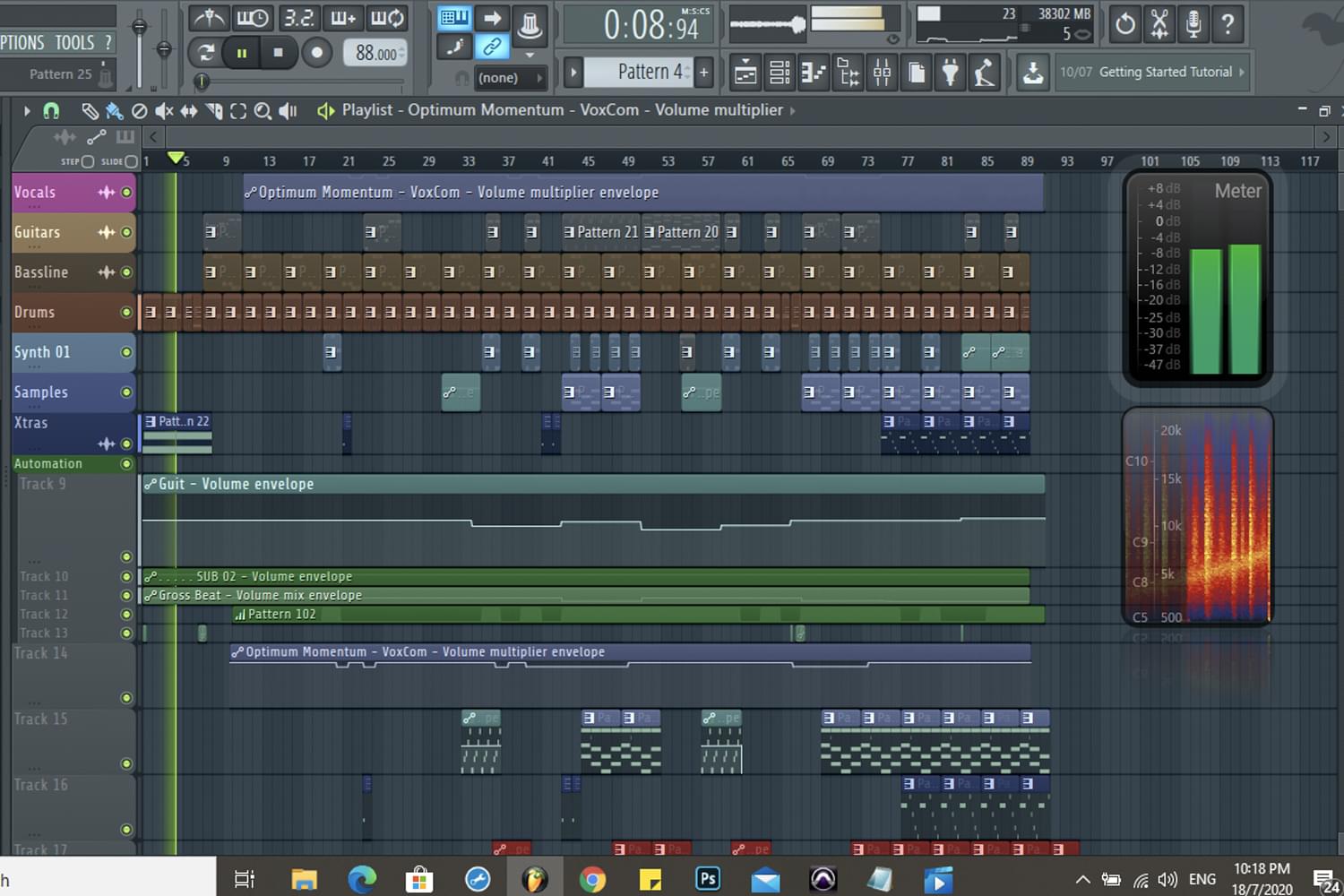The width and height of the screenshot is (1344, 896).
Task: Select the Paint brush tool in Playlist
Action: tap(114, 111)
